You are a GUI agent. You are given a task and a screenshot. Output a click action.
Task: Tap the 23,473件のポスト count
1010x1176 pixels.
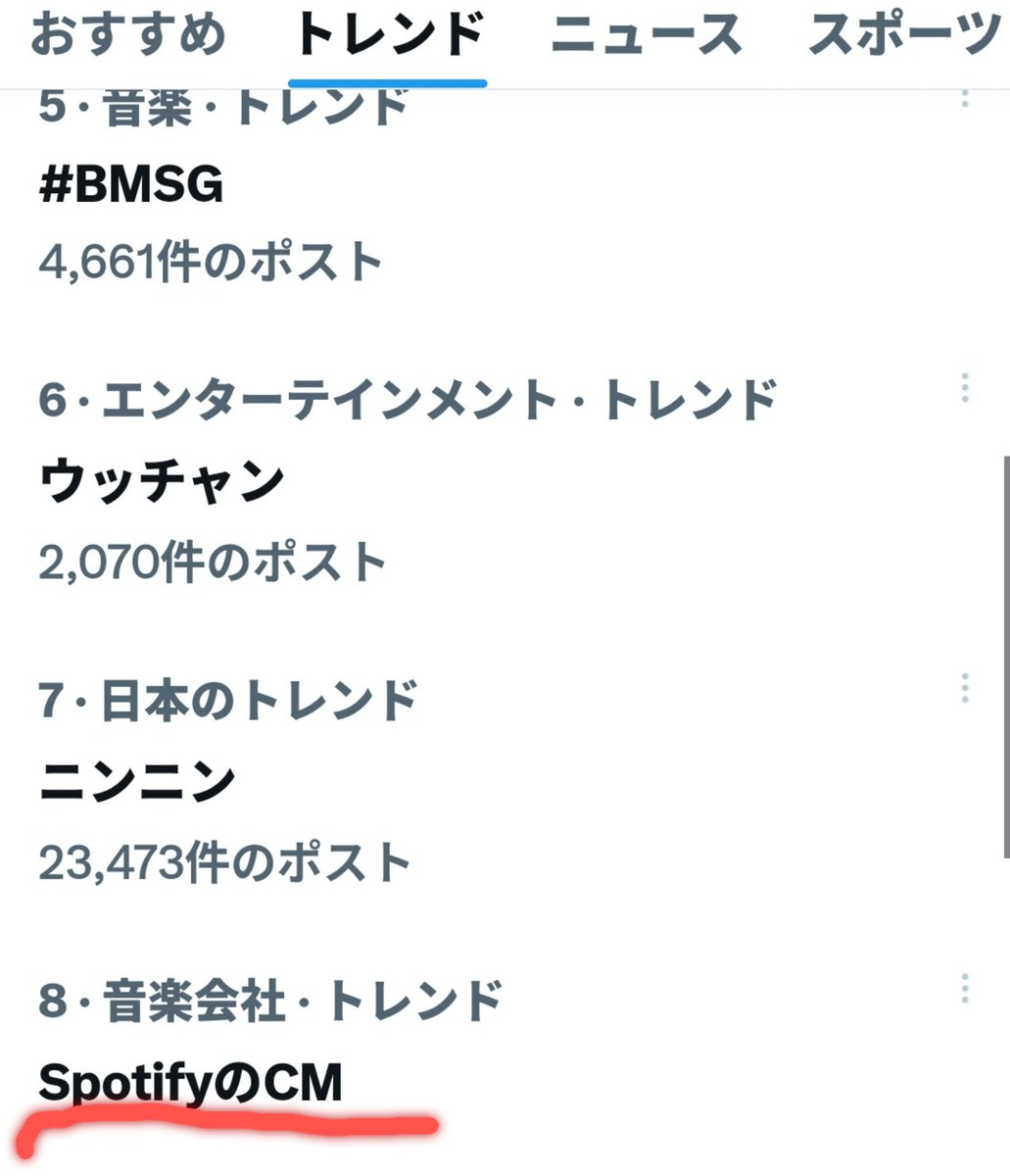224,863
